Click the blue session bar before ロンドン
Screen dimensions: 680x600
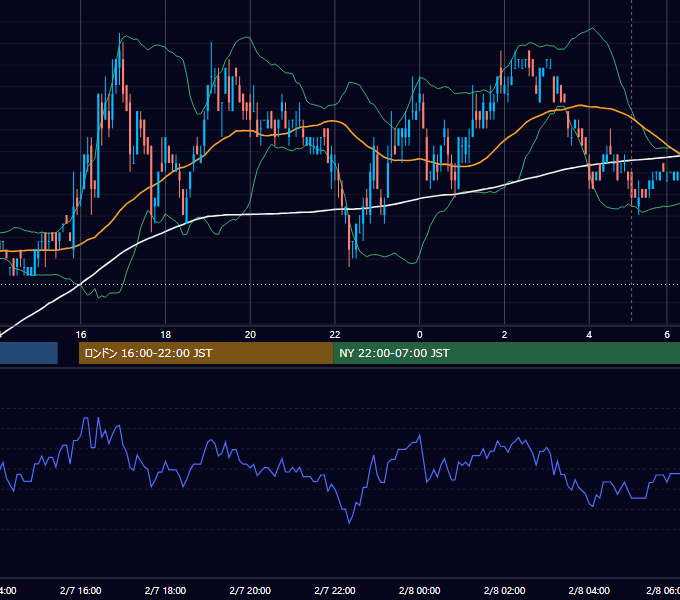[x=29, y=353]
